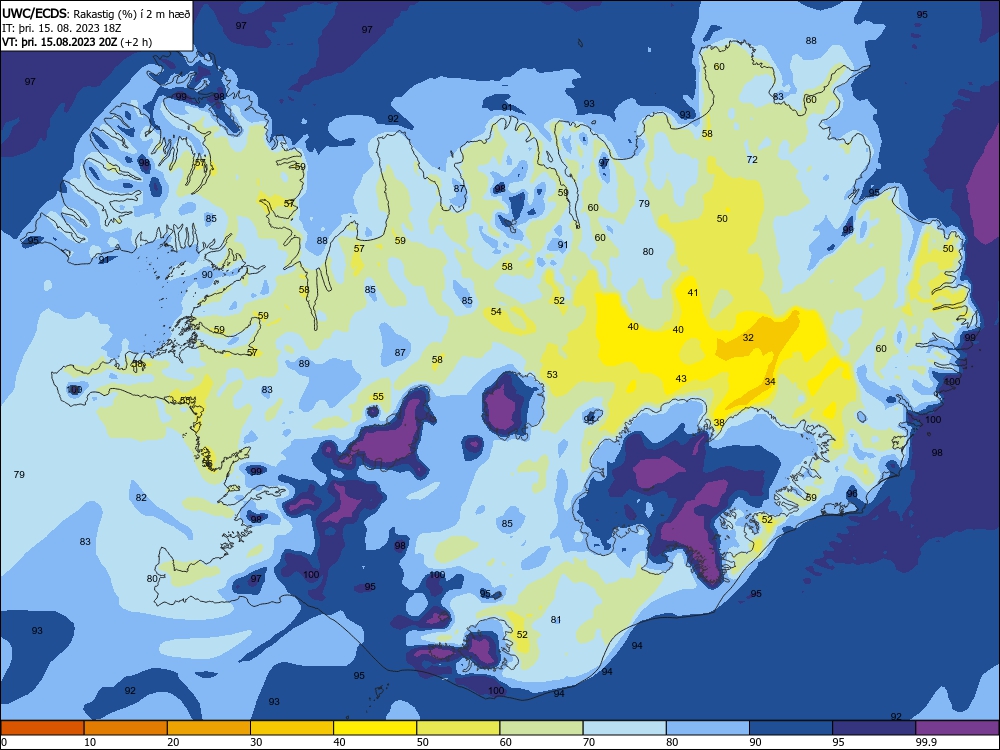Image resolution: width=1000 pixels, height=750 pixels.
Task: Click the humidity value 54 on map
Action: 496,311
